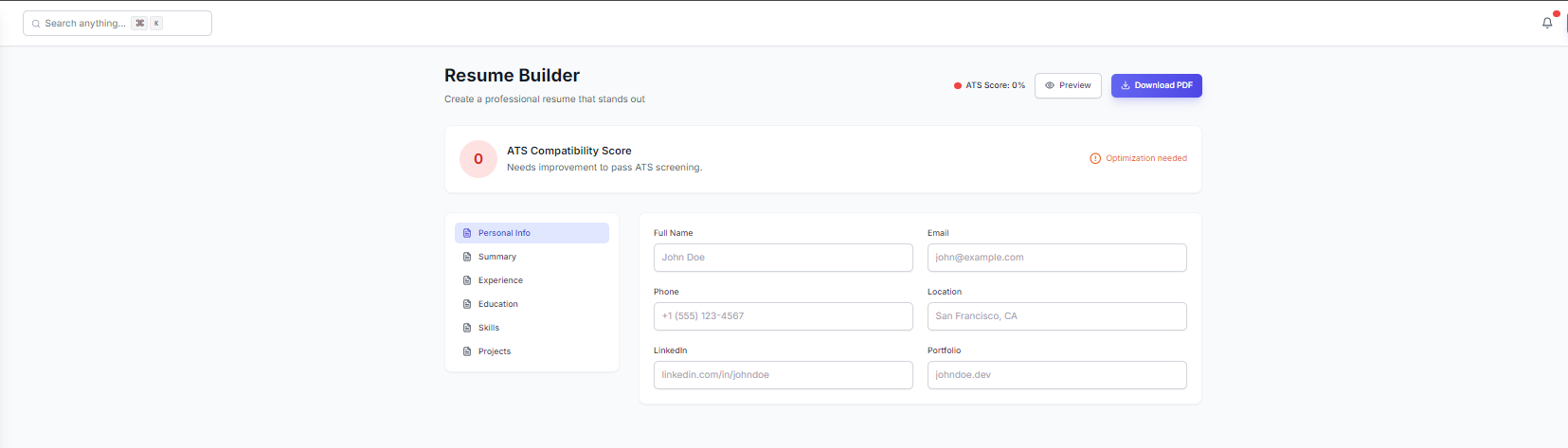Click the Projects document icon

click(467, 351)
